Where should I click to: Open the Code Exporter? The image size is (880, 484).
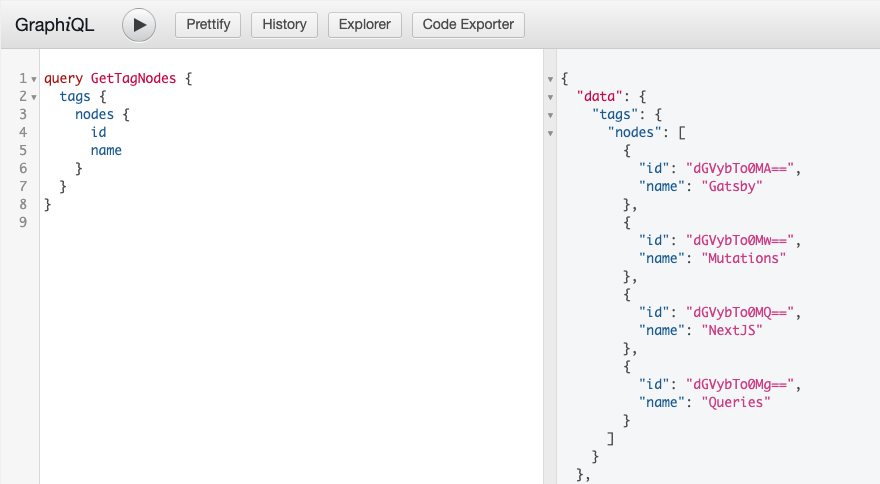click(x=468, y=24)
